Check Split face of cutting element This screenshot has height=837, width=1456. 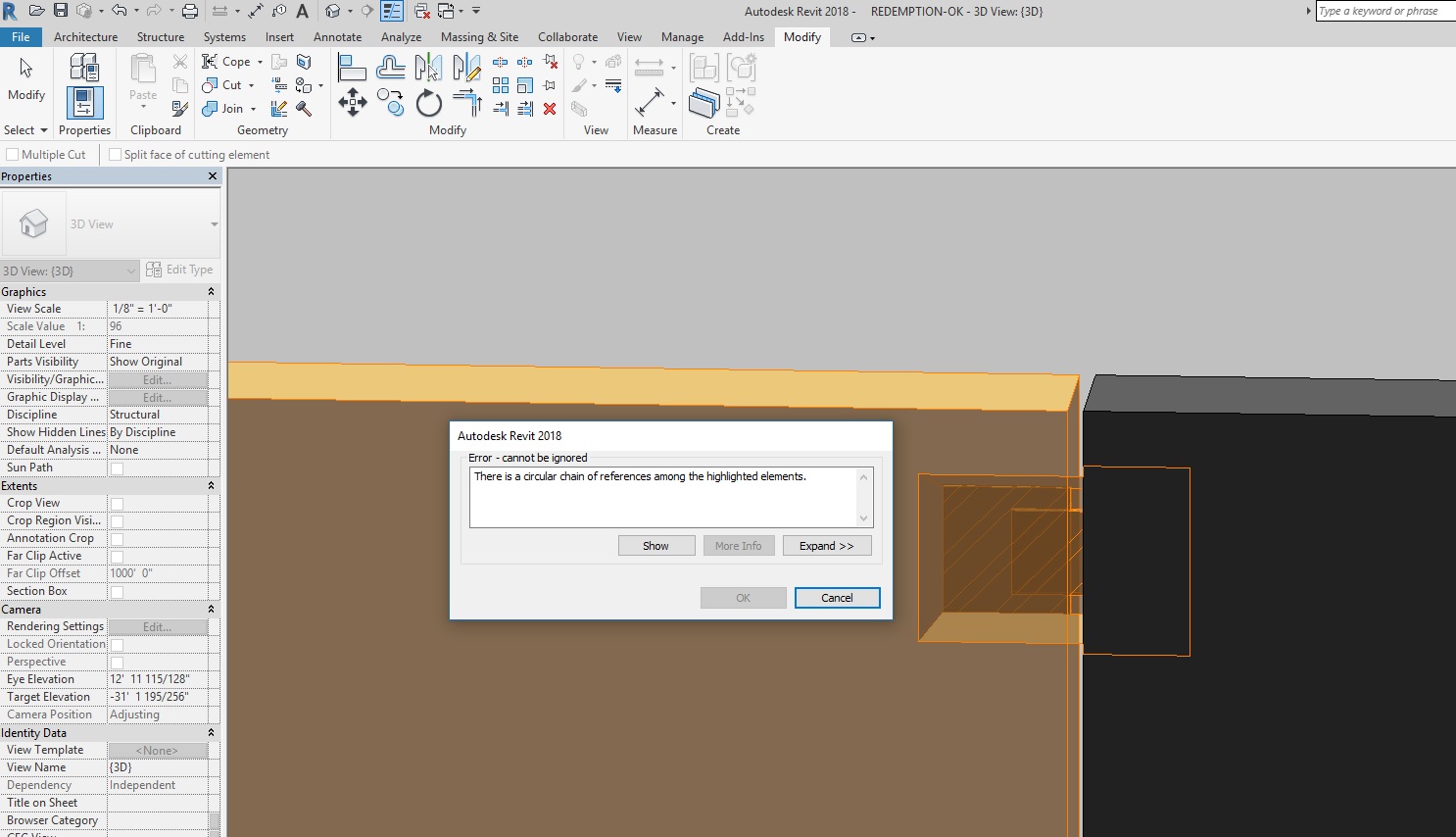click(114, 154)
